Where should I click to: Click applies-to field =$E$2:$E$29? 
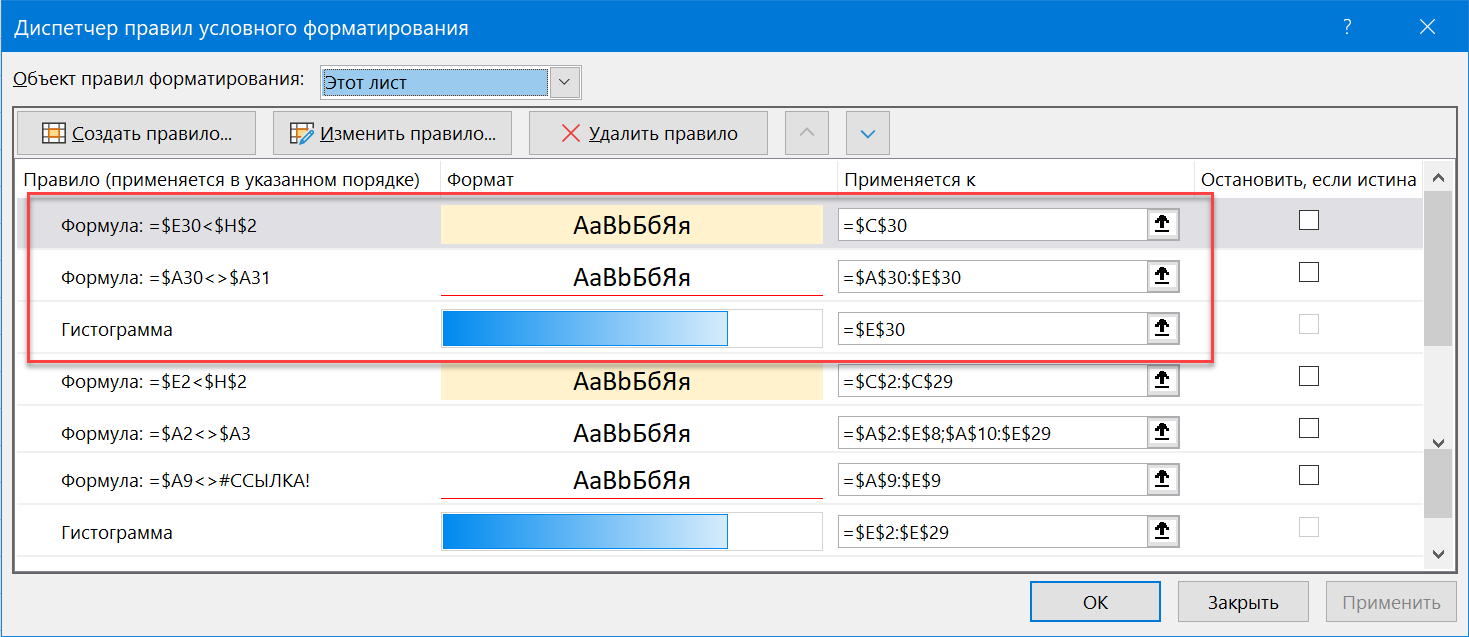(992, 532)
